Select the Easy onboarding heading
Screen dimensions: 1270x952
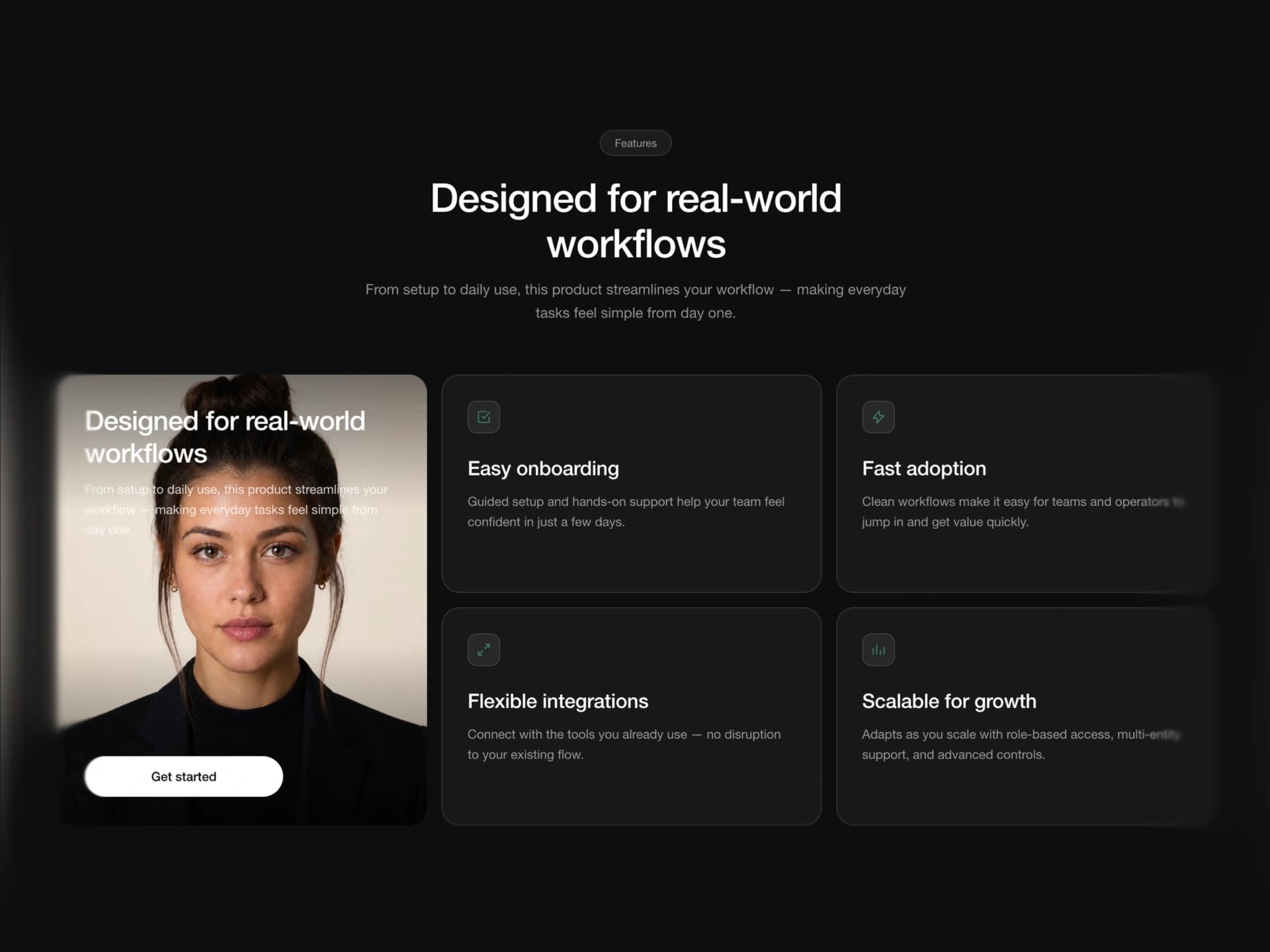pyautogui.click(x=543, y=469)
